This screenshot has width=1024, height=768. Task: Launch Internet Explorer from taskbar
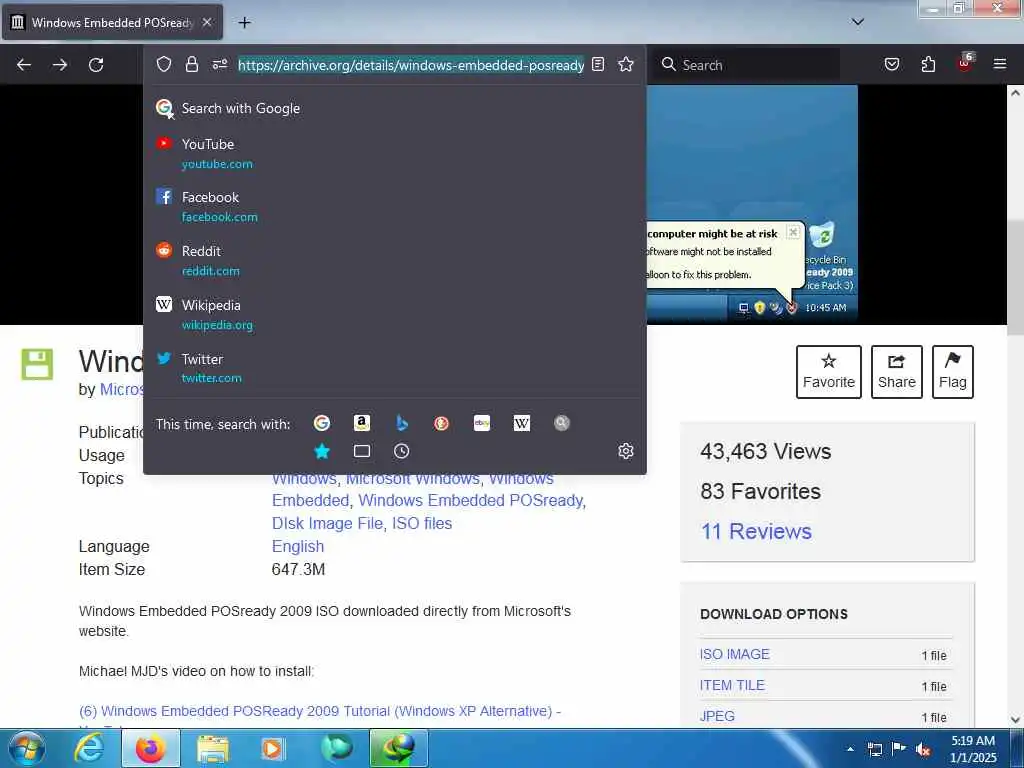tap(89, 748)
